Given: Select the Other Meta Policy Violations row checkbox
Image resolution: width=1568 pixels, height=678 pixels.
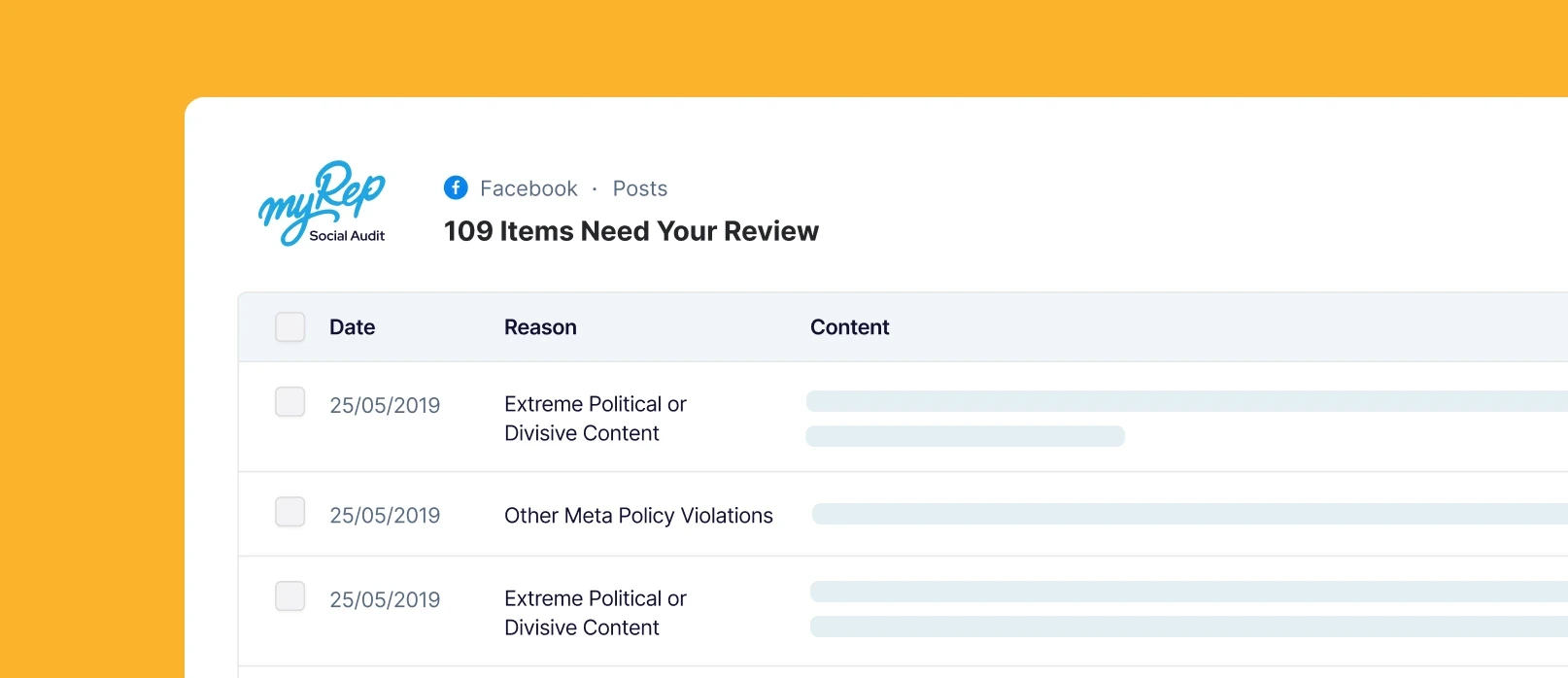Looking at the screenshot, I should (x=290, y=512).
